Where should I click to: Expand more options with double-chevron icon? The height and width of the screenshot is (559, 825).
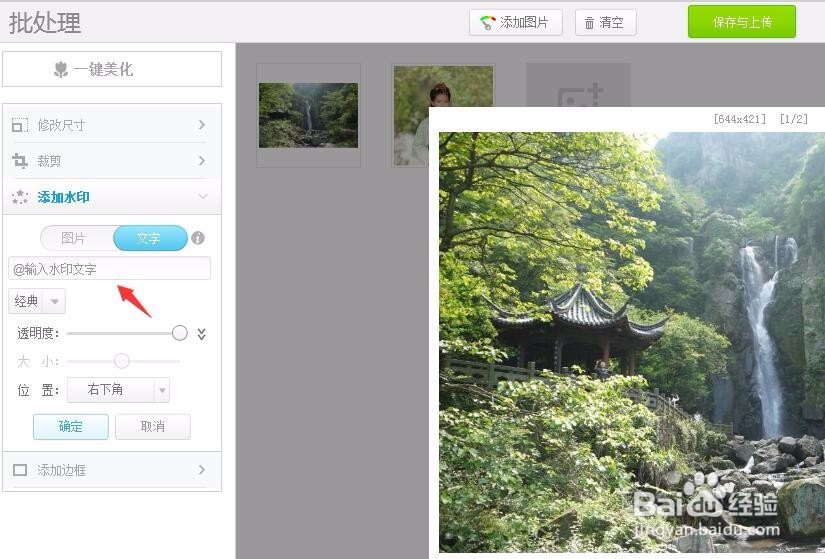(x=202, y=334)
